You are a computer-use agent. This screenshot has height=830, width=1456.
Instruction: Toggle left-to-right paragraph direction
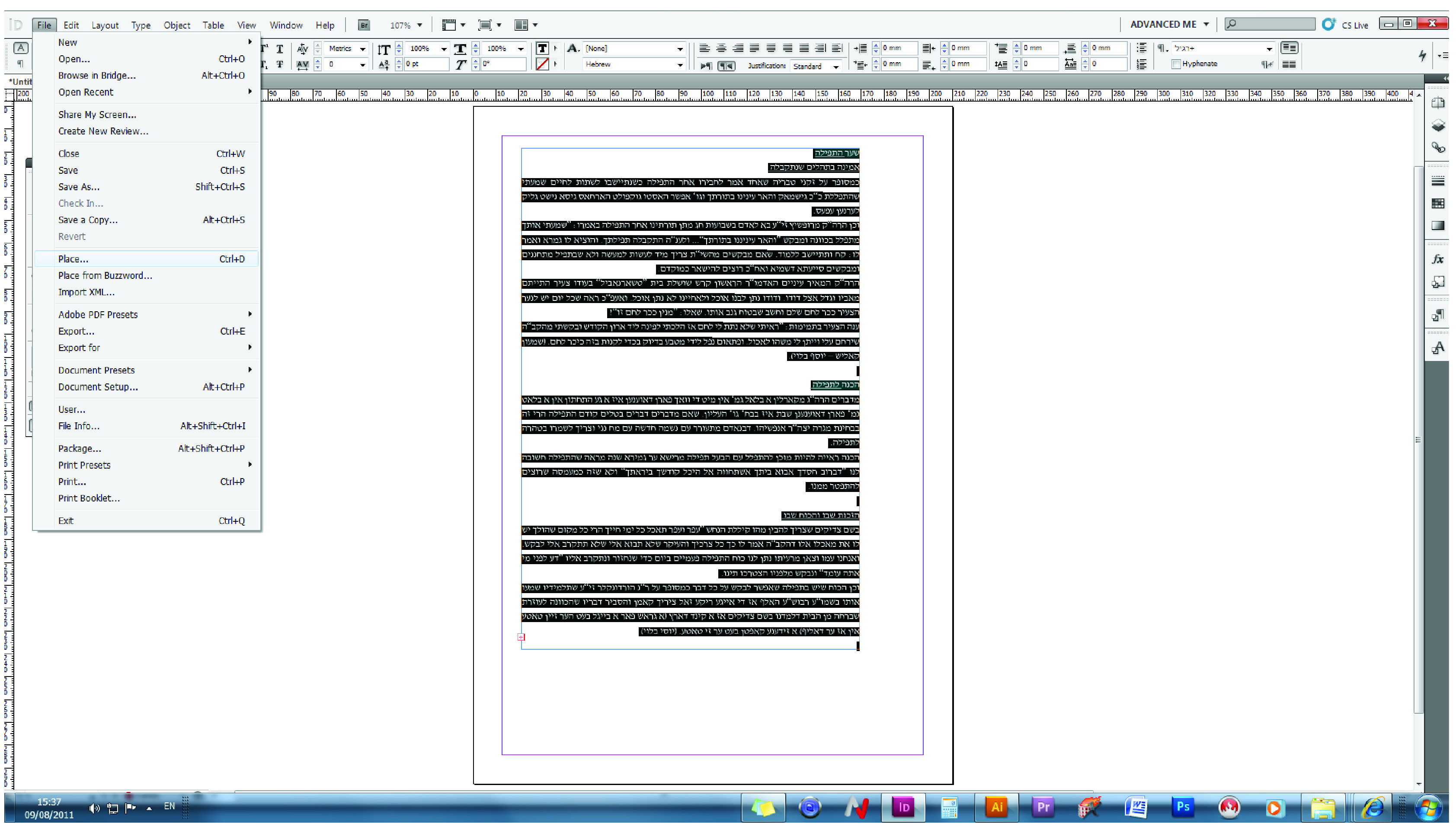[x=706, y=66]
